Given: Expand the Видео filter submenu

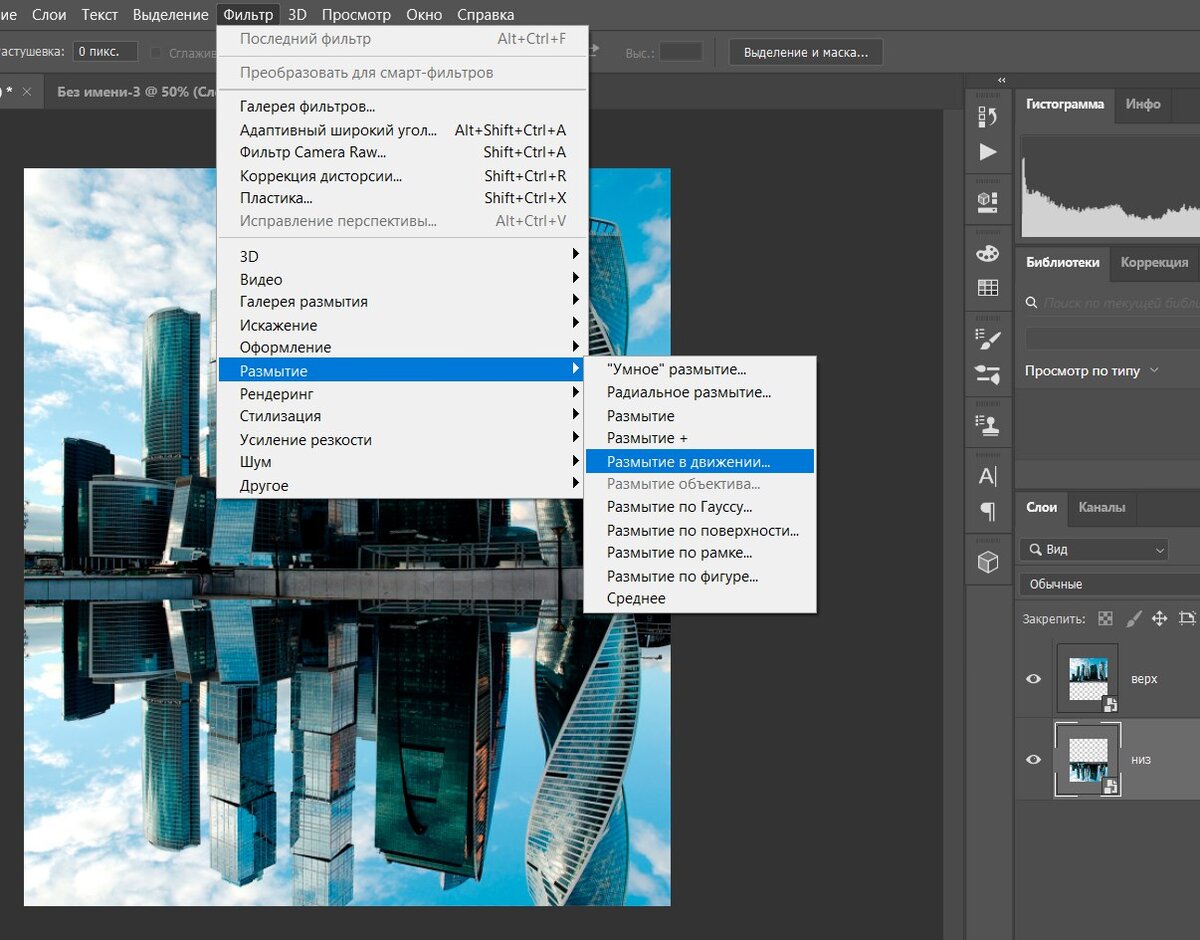Looking at the screenshot, I should coord(575,278).
